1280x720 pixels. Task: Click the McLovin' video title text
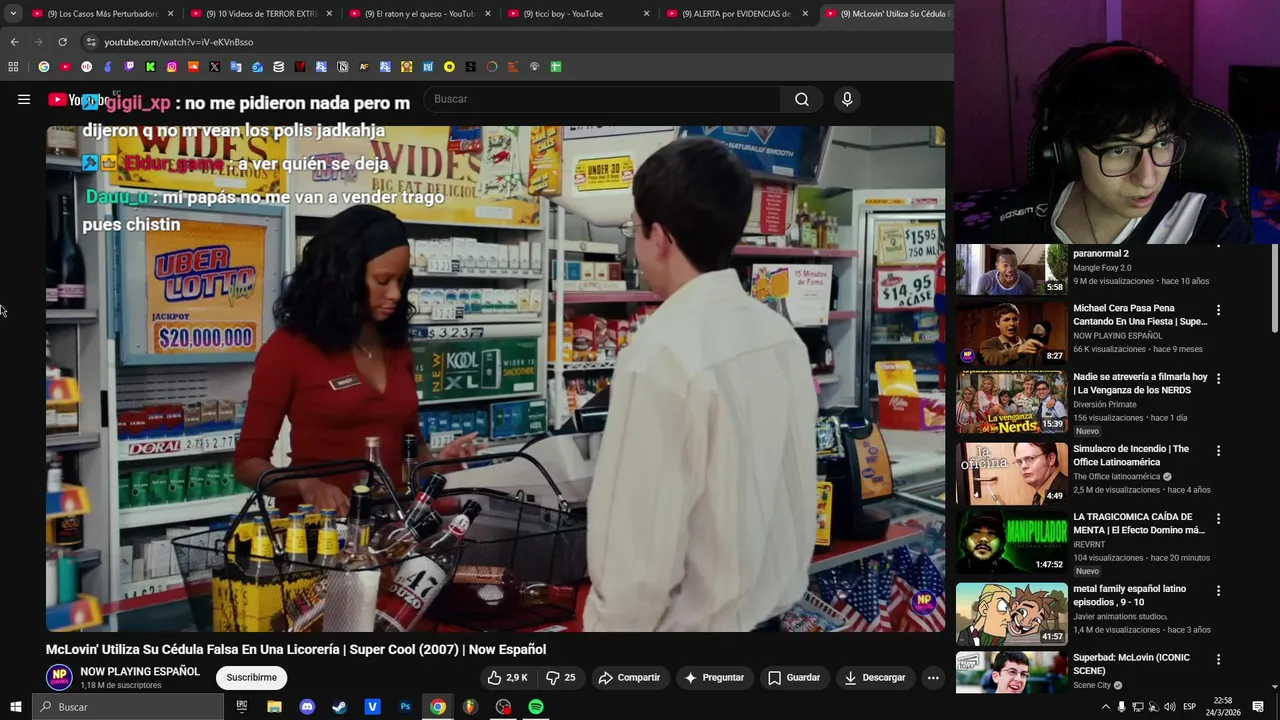(x=296, y=649)
